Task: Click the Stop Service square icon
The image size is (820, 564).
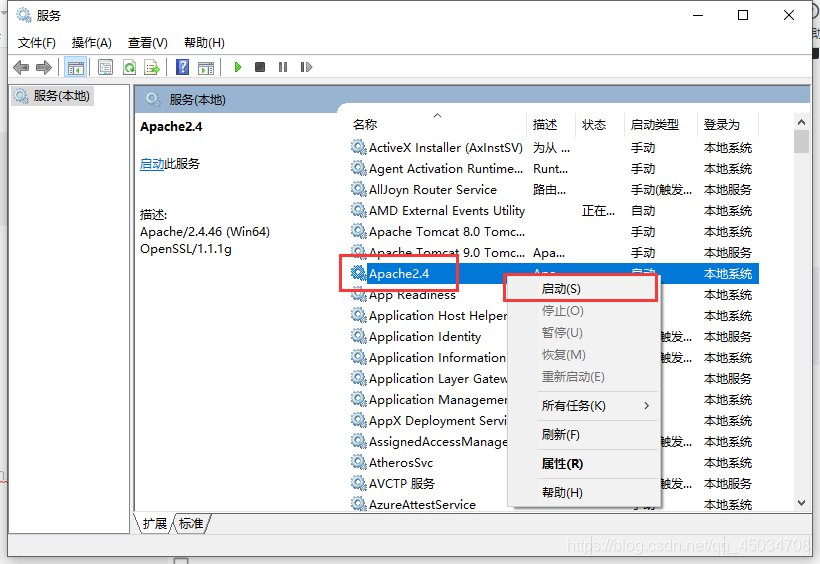Action: (x=260, y=67)
